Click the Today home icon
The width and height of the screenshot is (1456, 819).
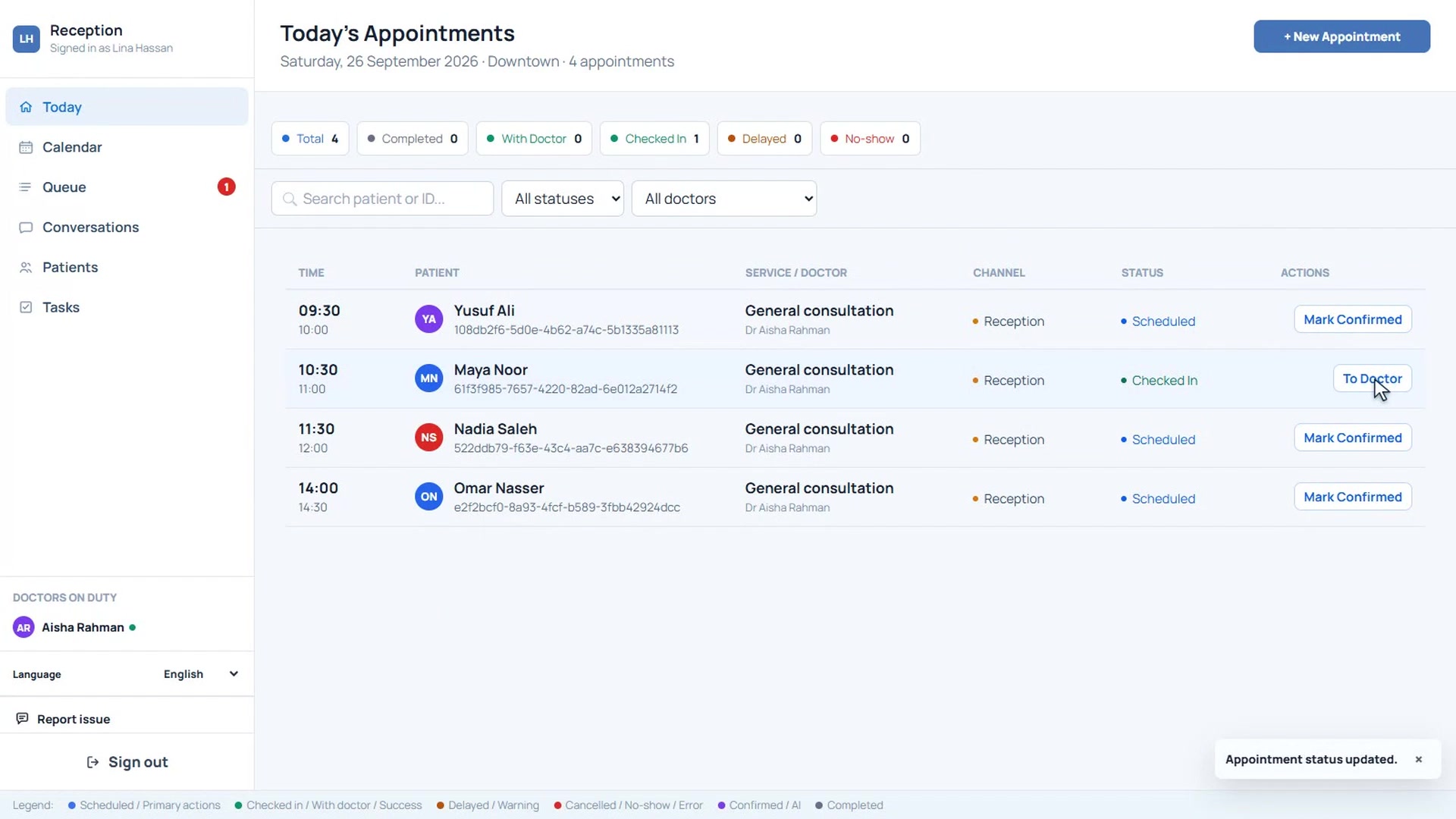26,107
